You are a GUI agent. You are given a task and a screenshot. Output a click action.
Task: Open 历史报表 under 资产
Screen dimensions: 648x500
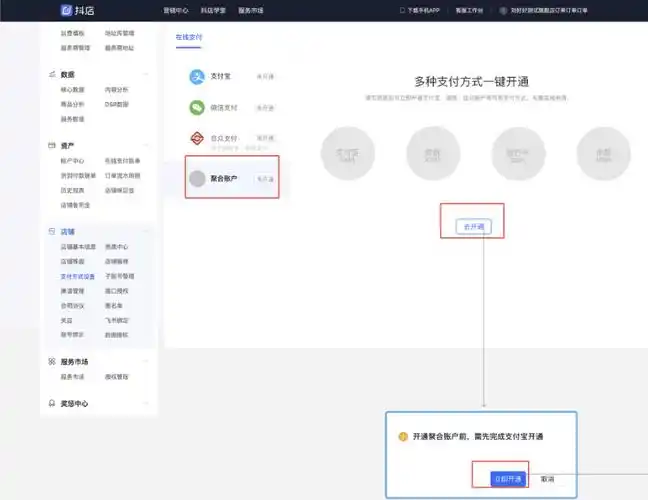pos(73,190)
